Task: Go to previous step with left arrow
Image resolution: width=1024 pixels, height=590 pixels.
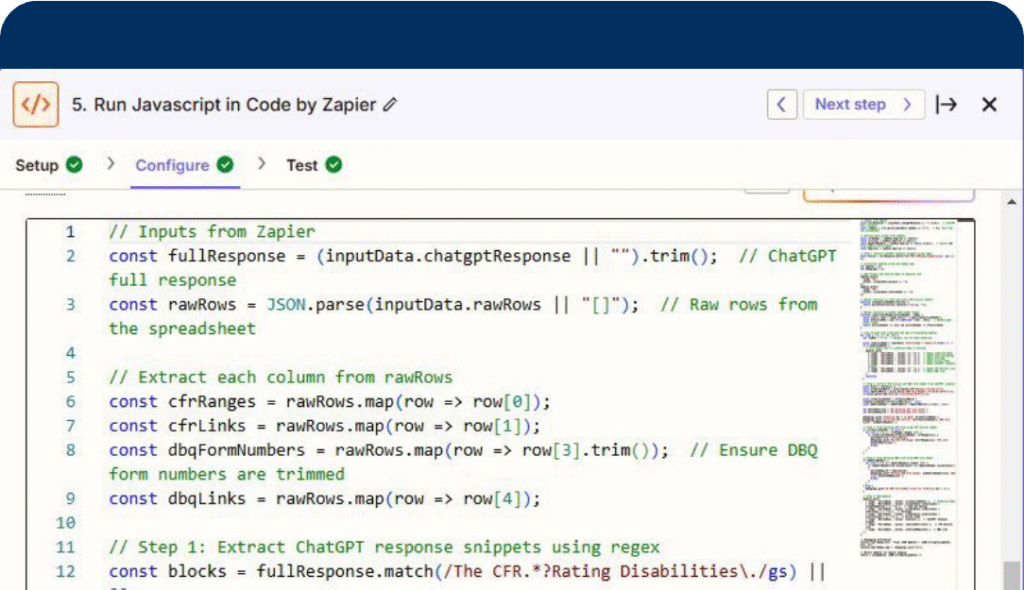Action: click(782, 104)
